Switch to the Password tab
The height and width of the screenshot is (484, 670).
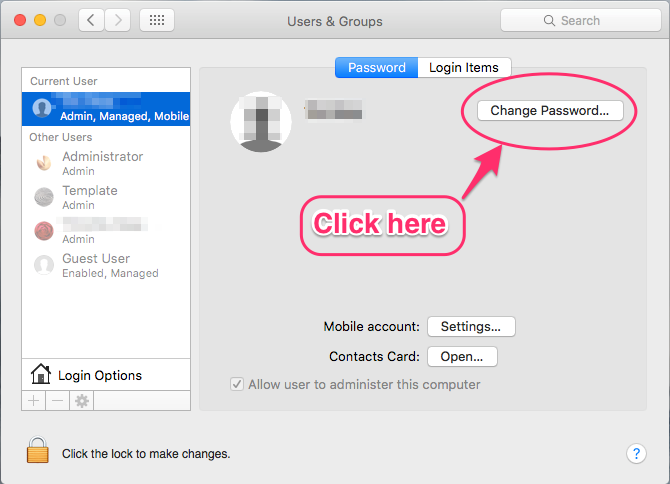click(x=376, y=67)
